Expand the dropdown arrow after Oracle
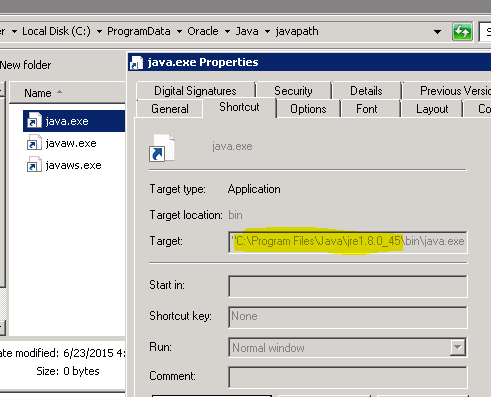The width and height of the screenshot is (491, 397). pos(227,32)
